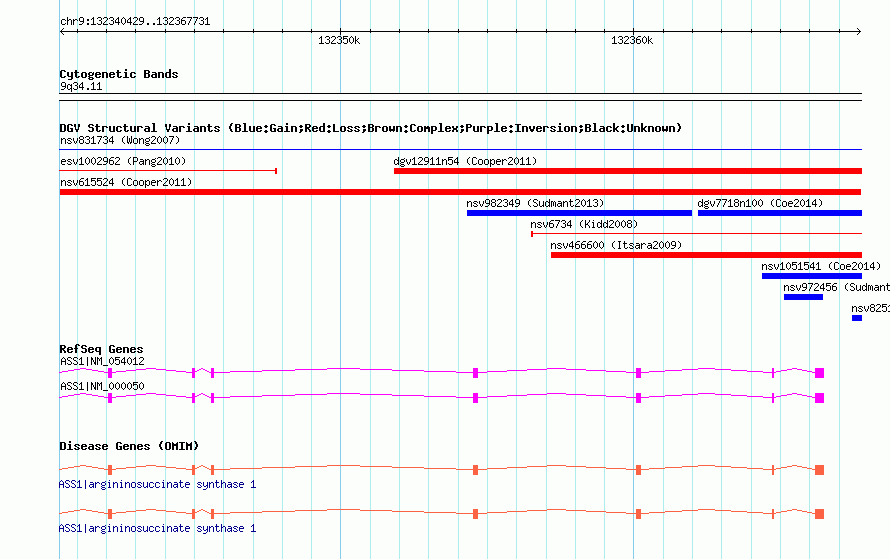Select variant label nsv982349 (Sudmant2013)
Image resolution: width=890 pixels, height=559 pixels.
tap(535, 203)
